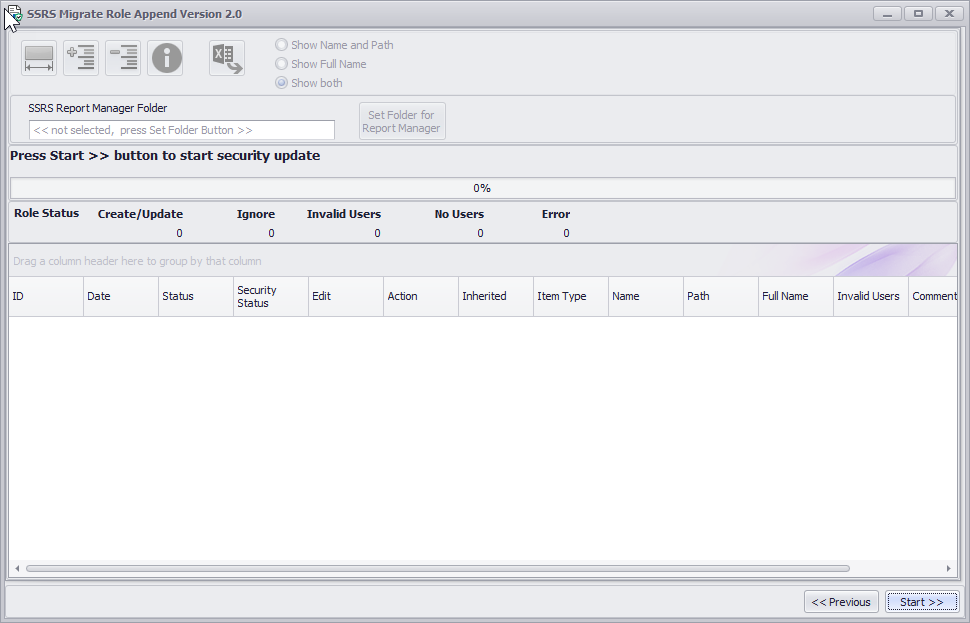Image resolution: width=970 pixels, height=623 pixels.
Task: Open the information icon
Action: [x=165, y=58]
